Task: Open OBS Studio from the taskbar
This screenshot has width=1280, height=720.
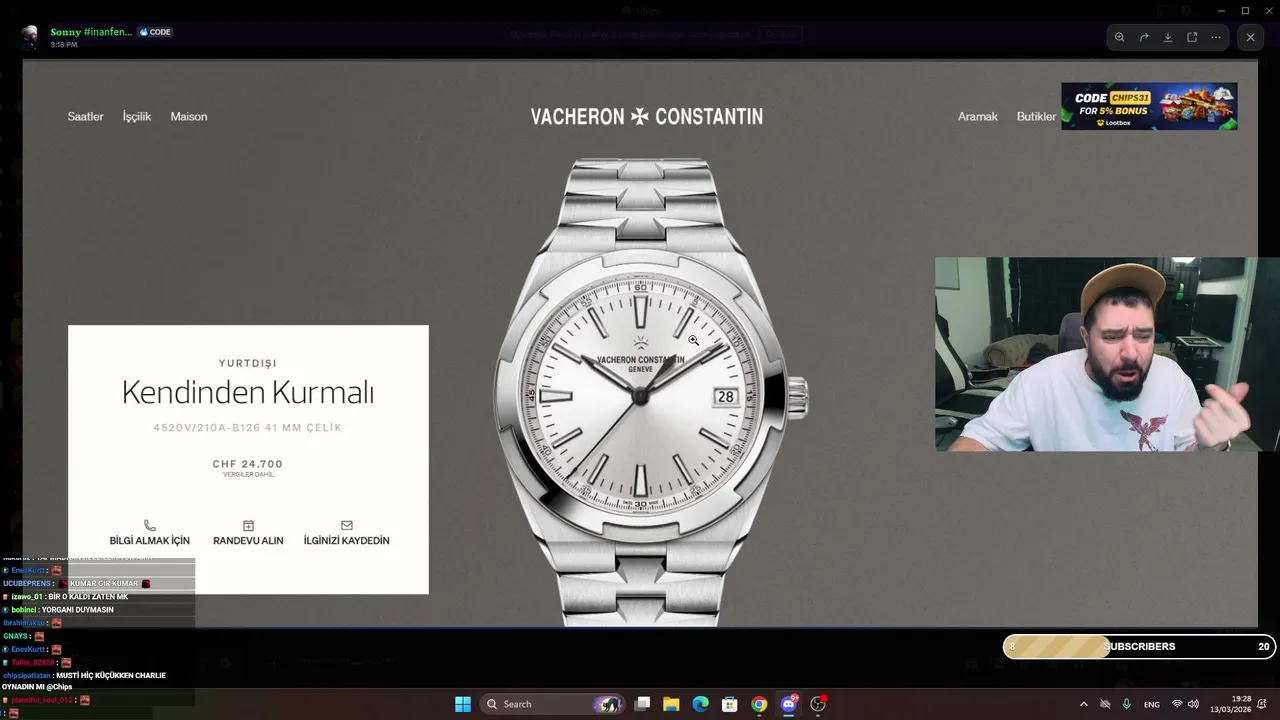Action: [818, 704]
